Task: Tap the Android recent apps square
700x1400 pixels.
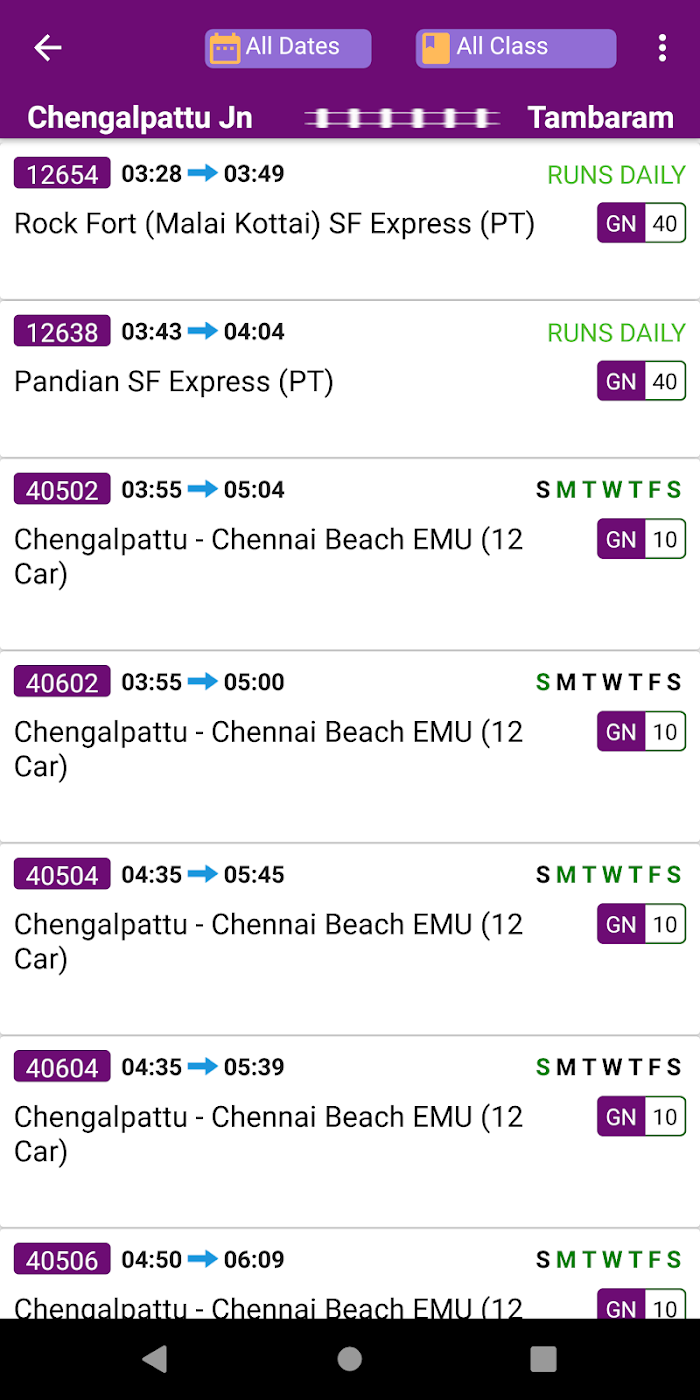Action: point(543,1358)
